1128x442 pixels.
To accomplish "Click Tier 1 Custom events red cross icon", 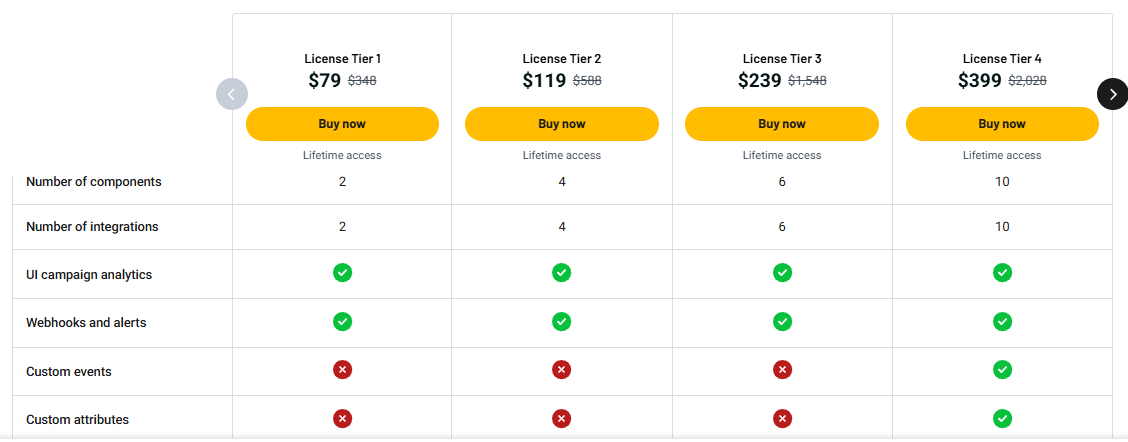I will tap(342, 370).
